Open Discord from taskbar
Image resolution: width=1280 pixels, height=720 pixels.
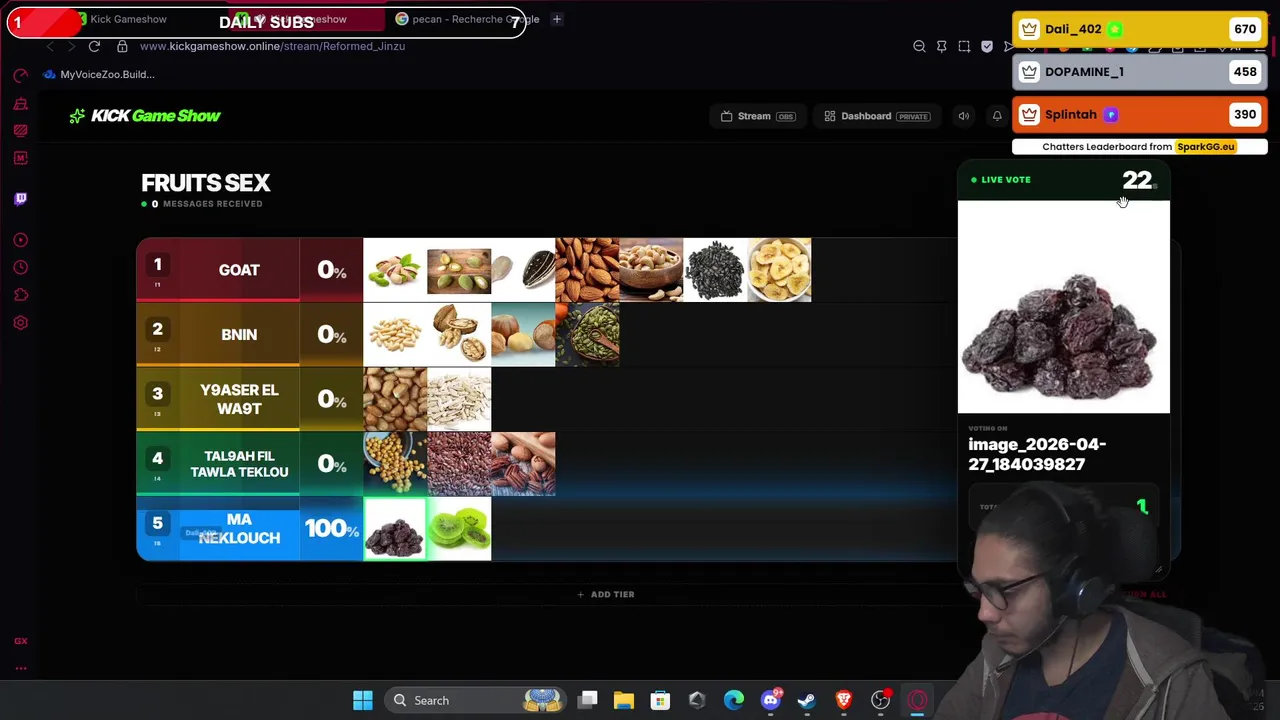point(771,700)
